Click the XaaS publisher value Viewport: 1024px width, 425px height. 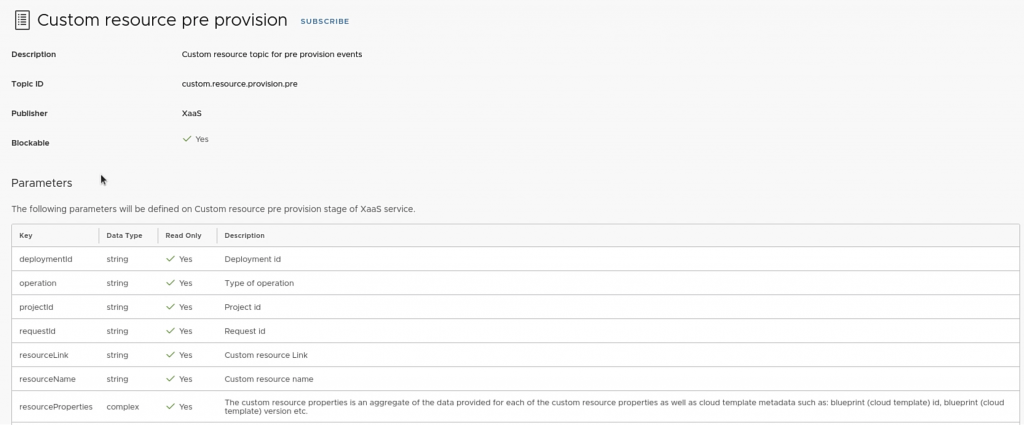coord(192,113)
